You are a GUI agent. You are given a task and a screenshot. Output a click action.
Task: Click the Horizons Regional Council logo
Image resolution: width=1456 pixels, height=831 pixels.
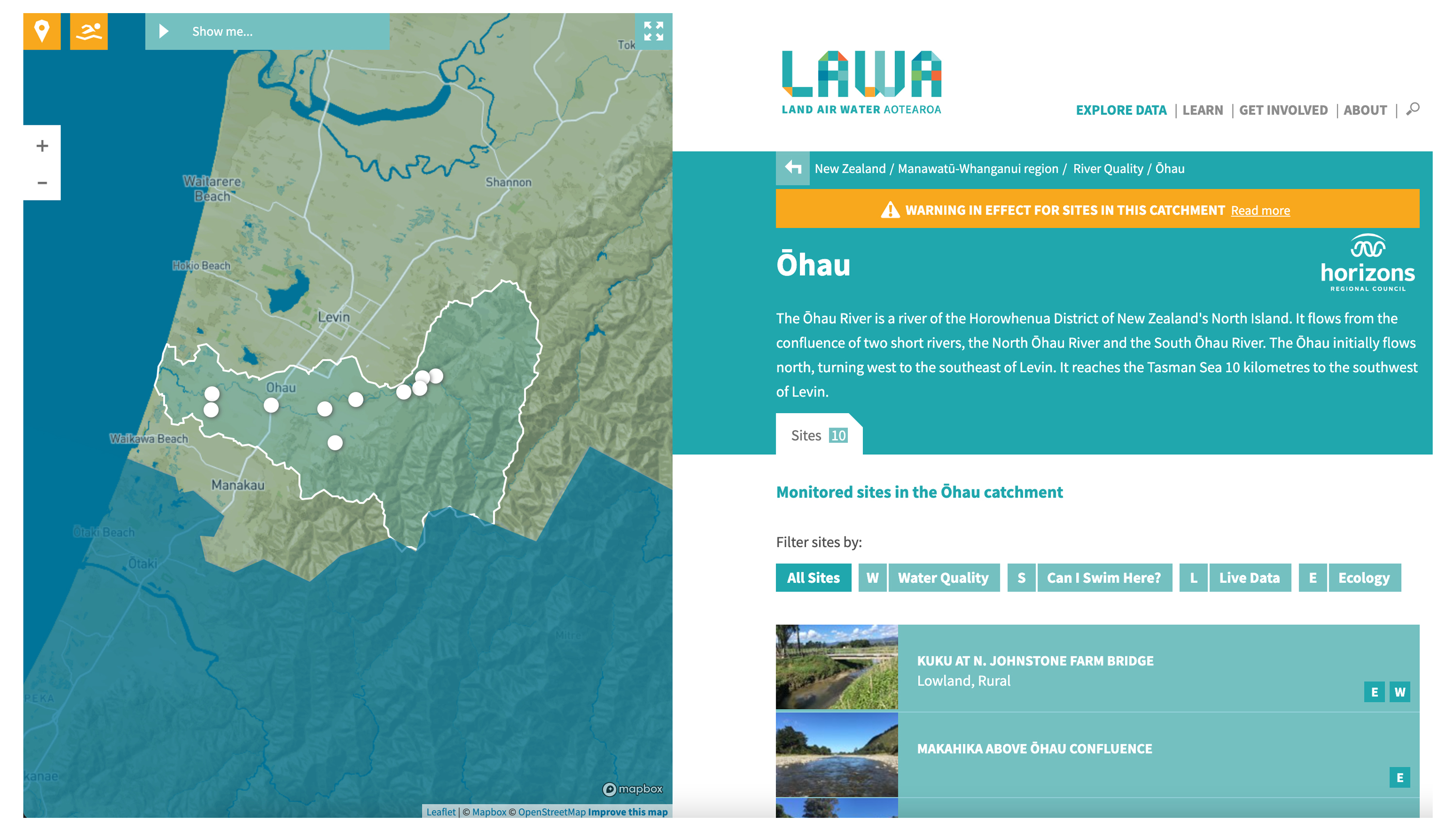pos(1368,263)
